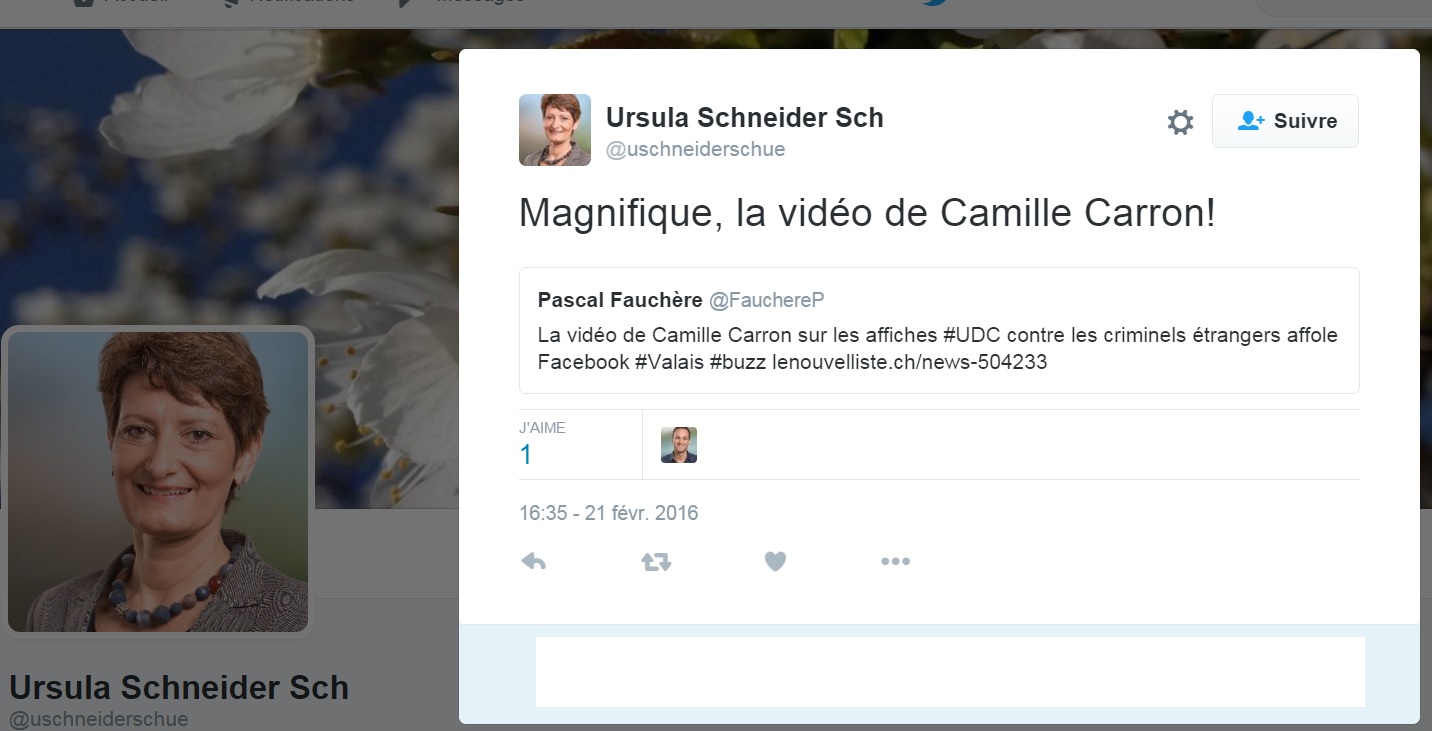
Task: Retweet using the retweet arrows icon
Action: click(x=656, y=562)
